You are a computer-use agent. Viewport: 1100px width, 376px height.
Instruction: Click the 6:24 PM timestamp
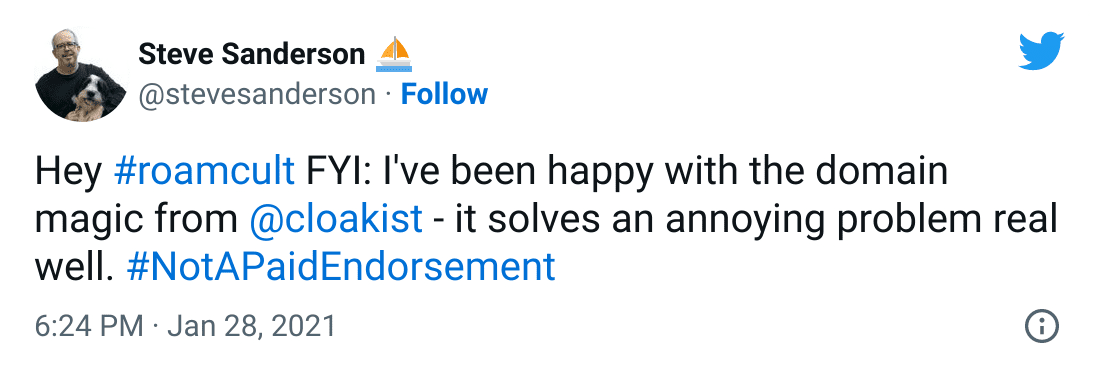pos(88,326)
